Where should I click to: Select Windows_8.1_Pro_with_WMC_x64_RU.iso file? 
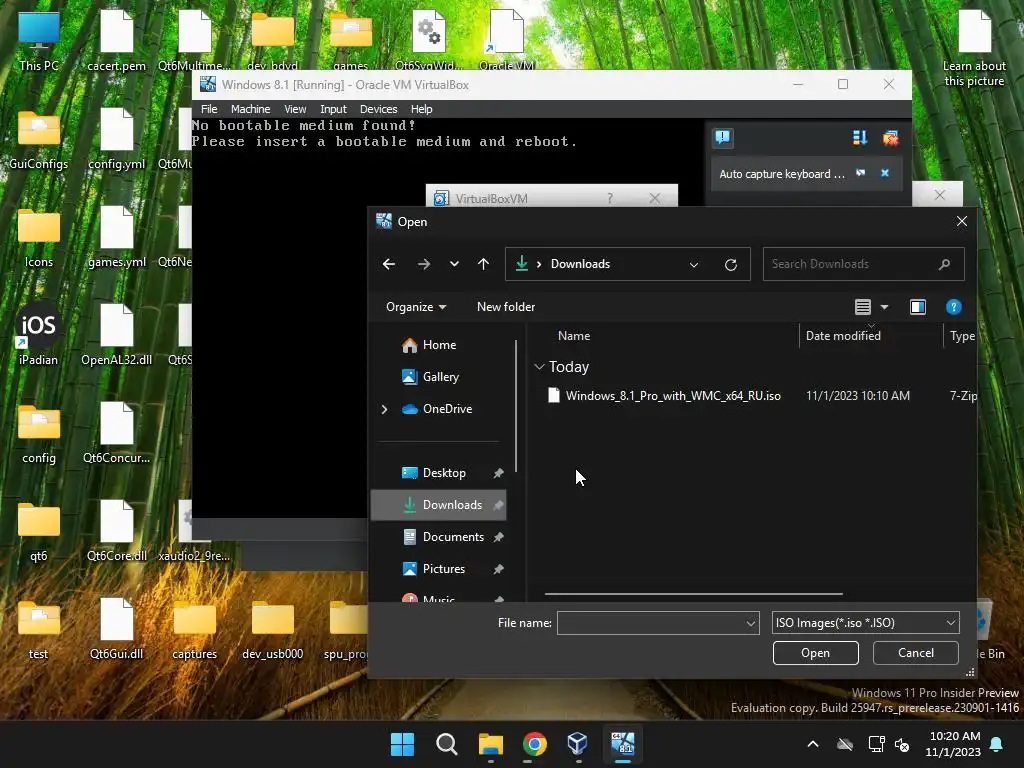pyautogui.click(x=673, y=396)
